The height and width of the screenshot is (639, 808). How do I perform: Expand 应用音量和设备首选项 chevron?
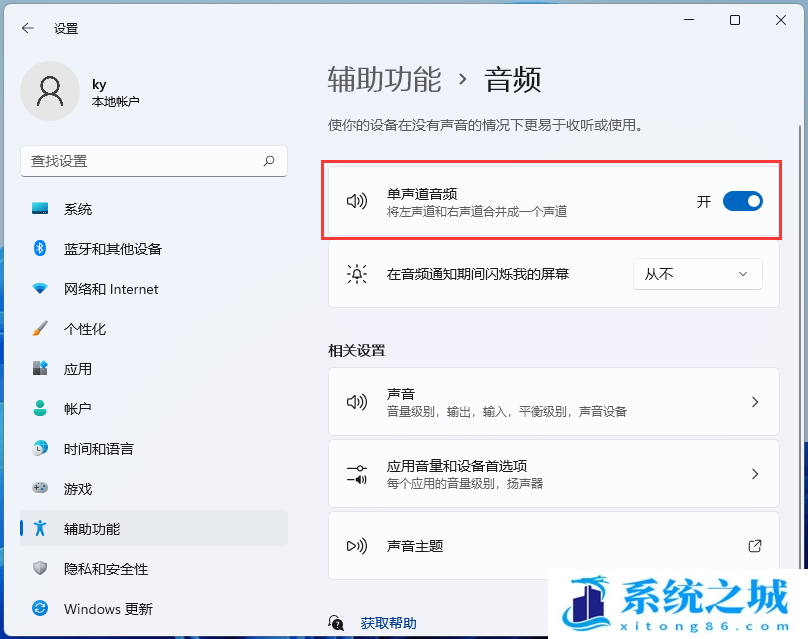755,474
